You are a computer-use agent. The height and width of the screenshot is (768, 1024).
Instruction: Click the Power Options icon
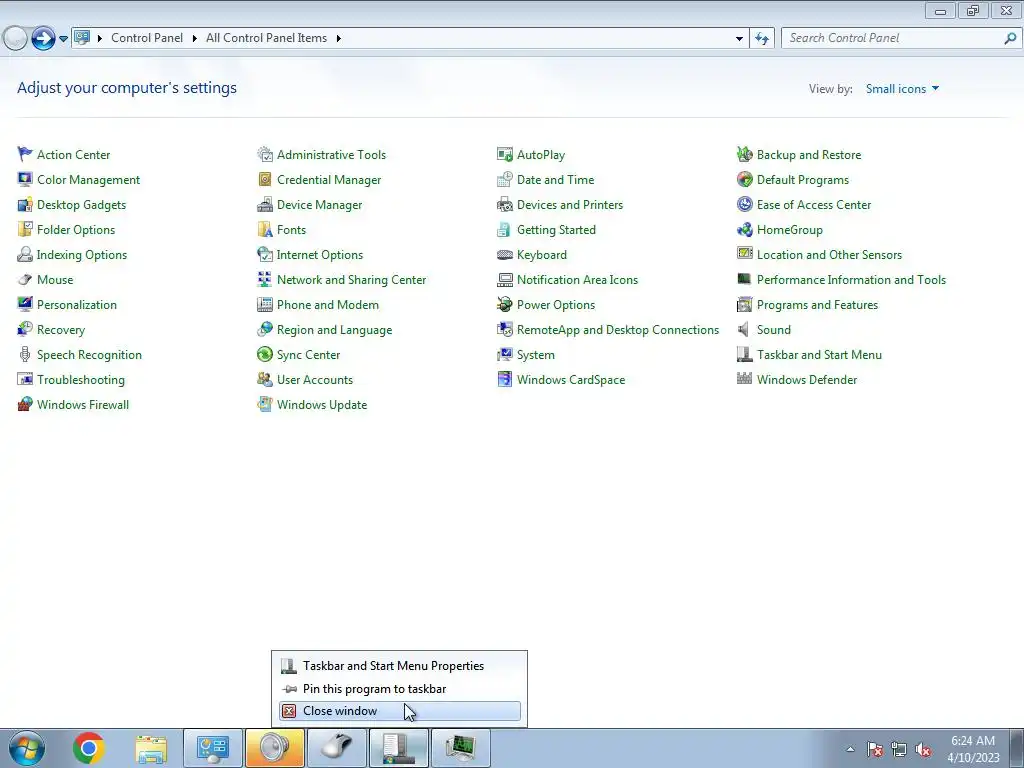pos(505,304)
